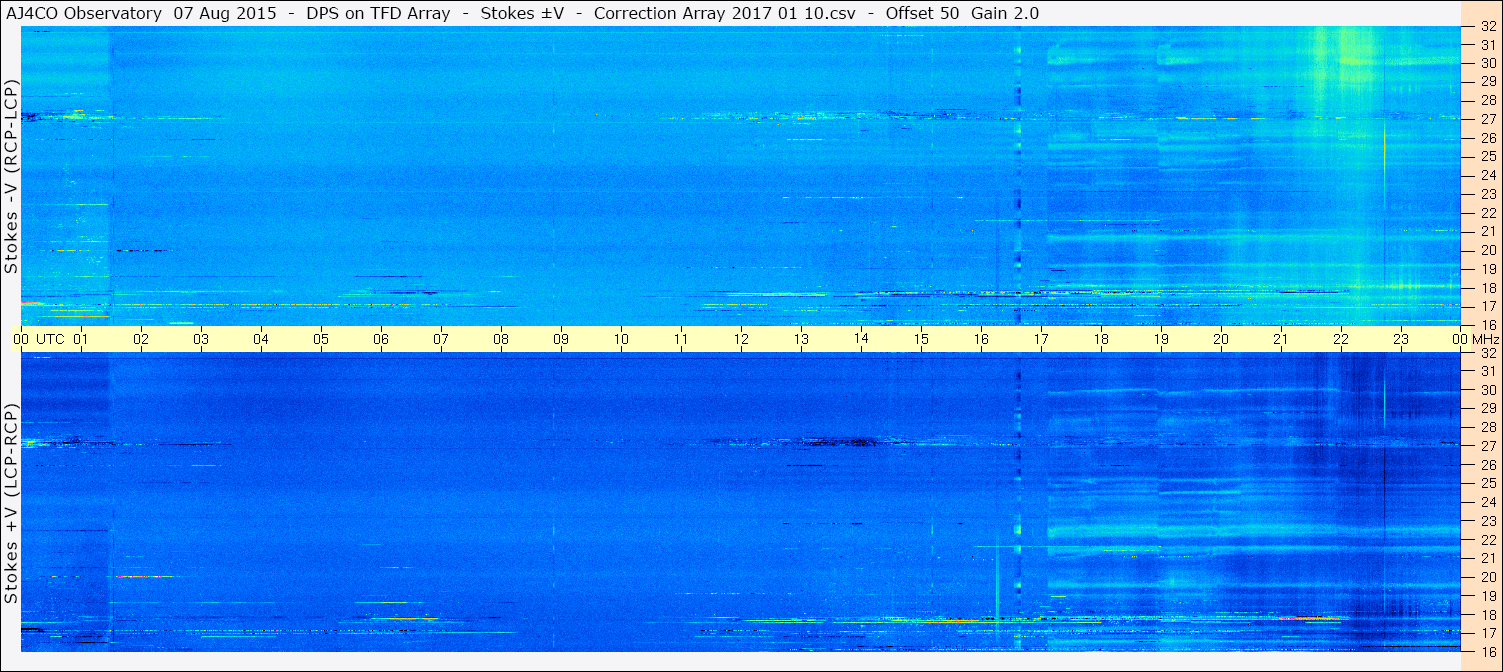Click the MHz unit label
Screen dimensions: 1503x672
1484,339
